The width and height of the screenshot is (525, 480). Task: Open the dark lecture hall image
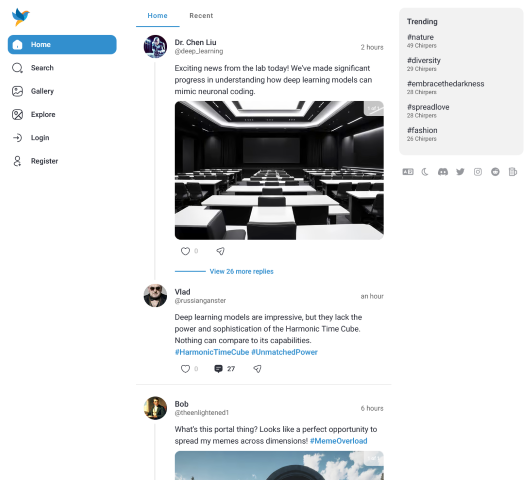(279, 170)
